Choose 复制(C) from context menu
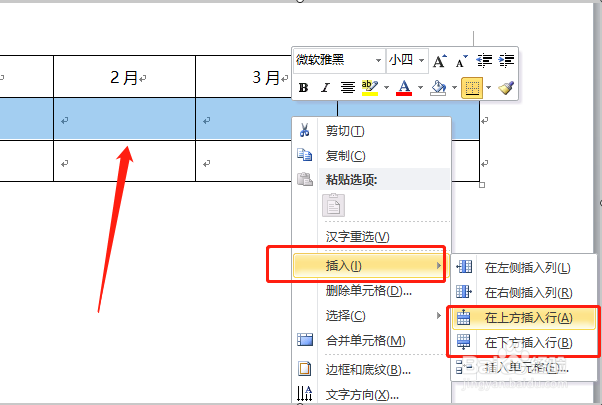Viewport: 602px width, 405px height. click(371, 156)
